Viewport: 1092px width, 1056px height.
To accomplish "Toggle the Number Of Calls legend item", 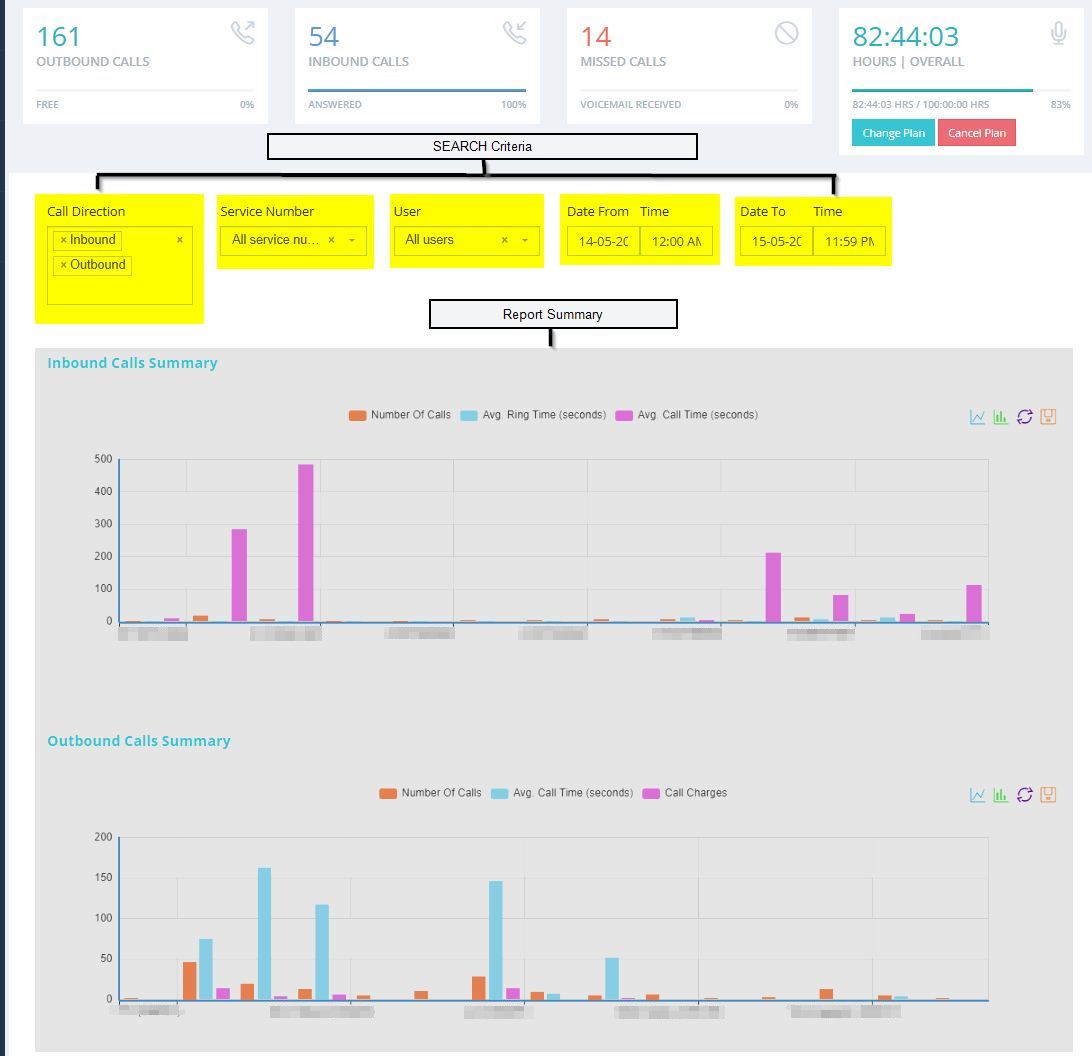I will pyautogui.click(x=399, y=414).
